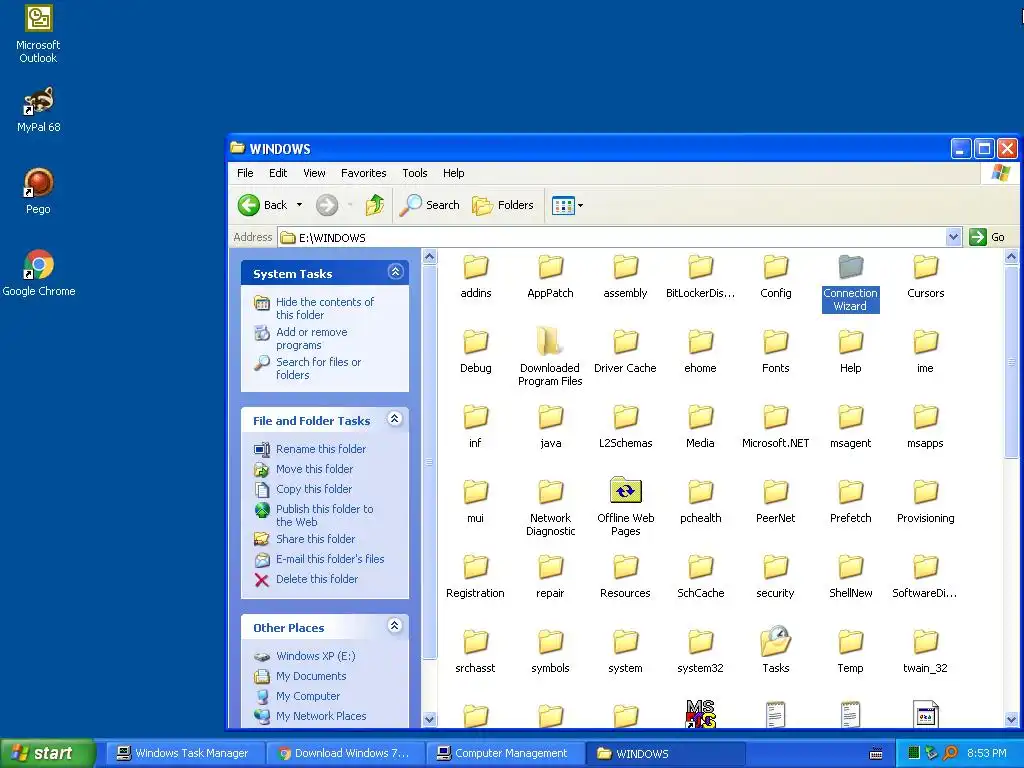Click the Start button

(x=46, y=753)
